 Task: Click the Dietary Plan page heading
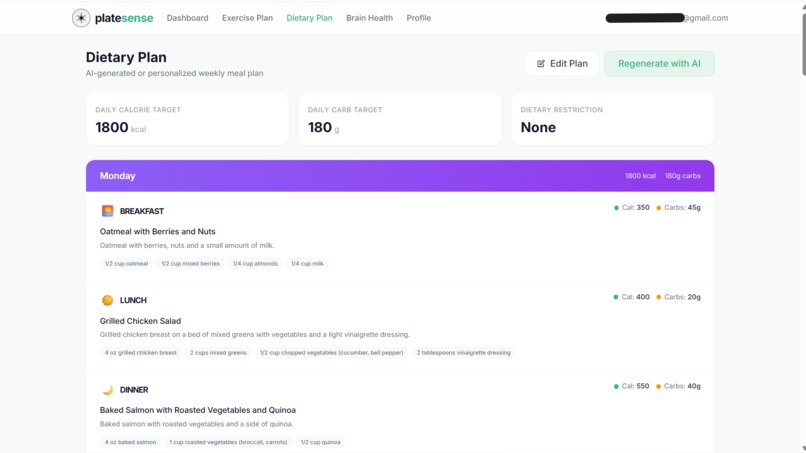pyautogui.click(x=126, y=57)
